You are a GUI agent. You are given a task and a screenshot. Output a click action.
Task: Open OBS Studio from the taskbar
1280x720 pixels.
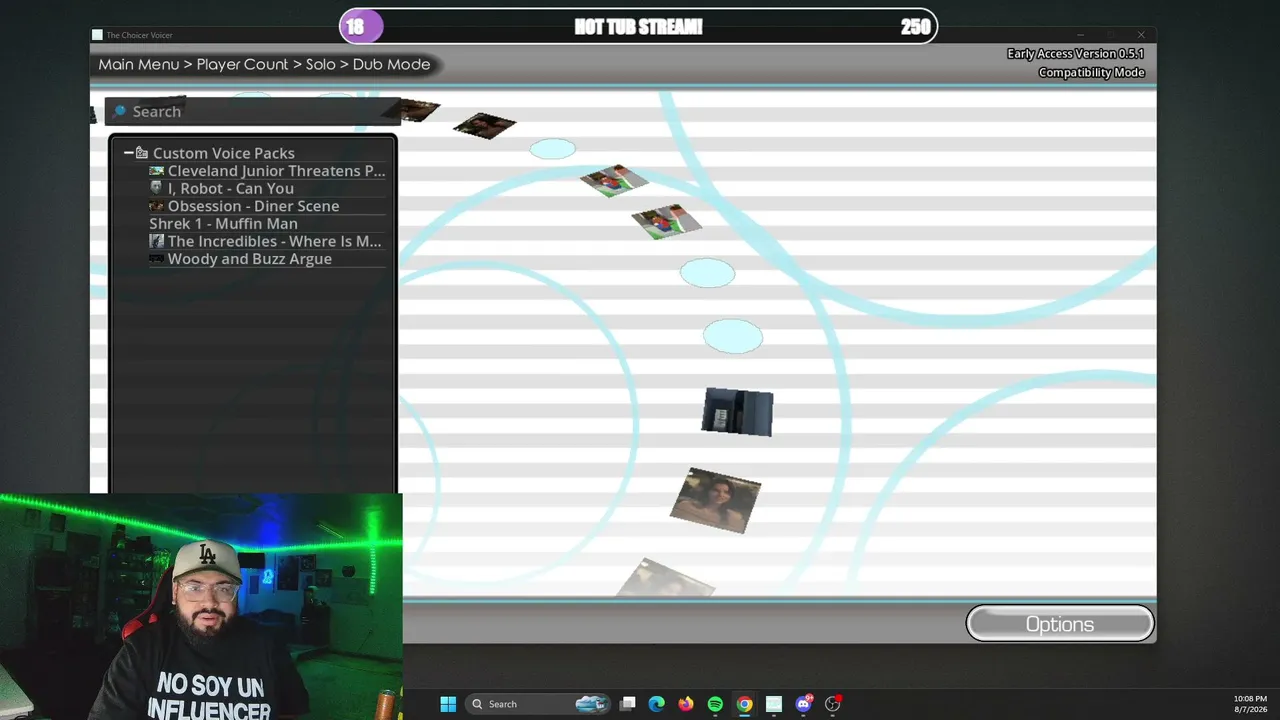tap(832, 704)
